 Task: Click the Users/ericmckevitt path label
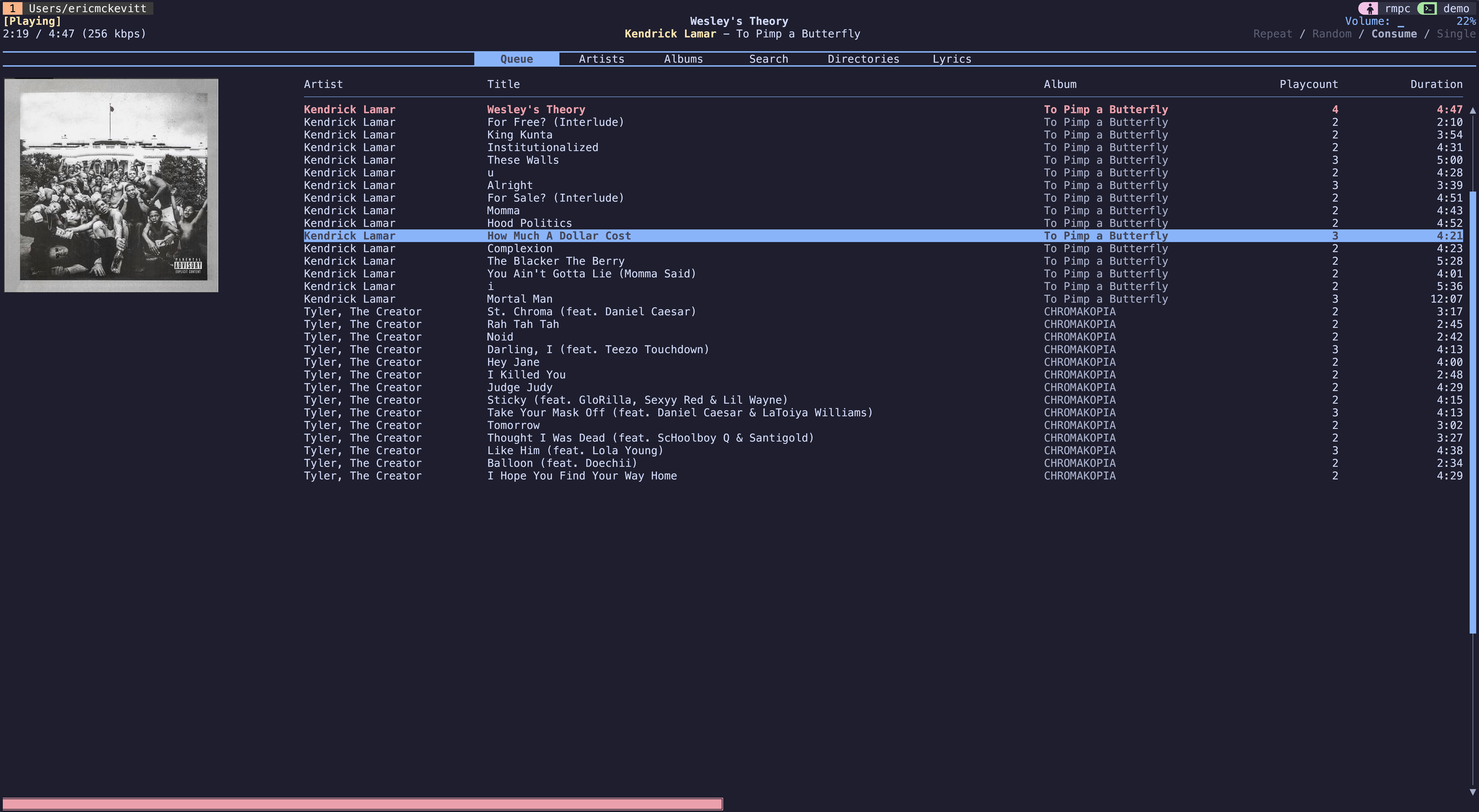click(x=88, y=9)
